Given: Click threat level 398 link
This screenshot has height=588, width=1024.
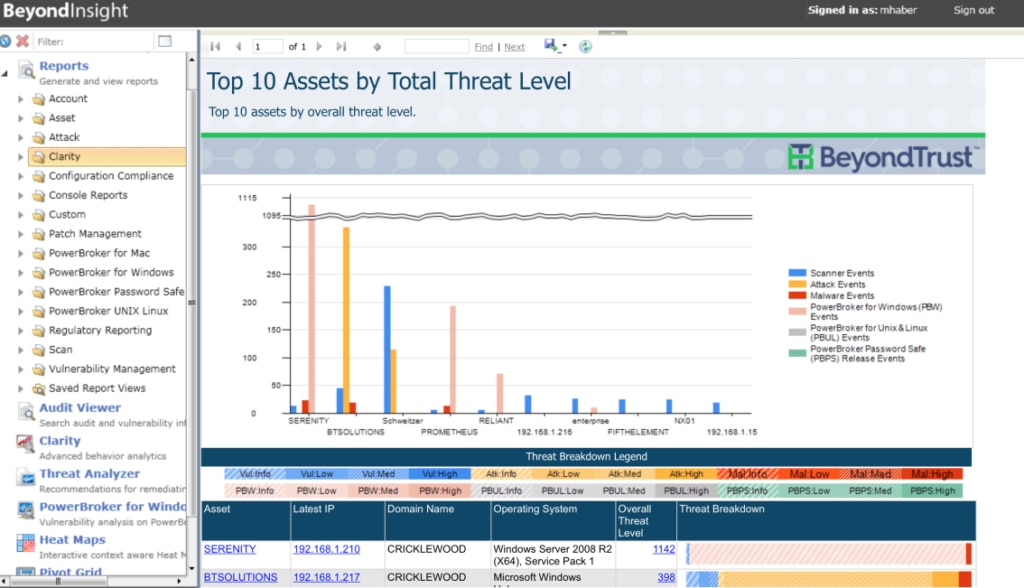Looking at the screenshot, I should click(x=666, y=578).
